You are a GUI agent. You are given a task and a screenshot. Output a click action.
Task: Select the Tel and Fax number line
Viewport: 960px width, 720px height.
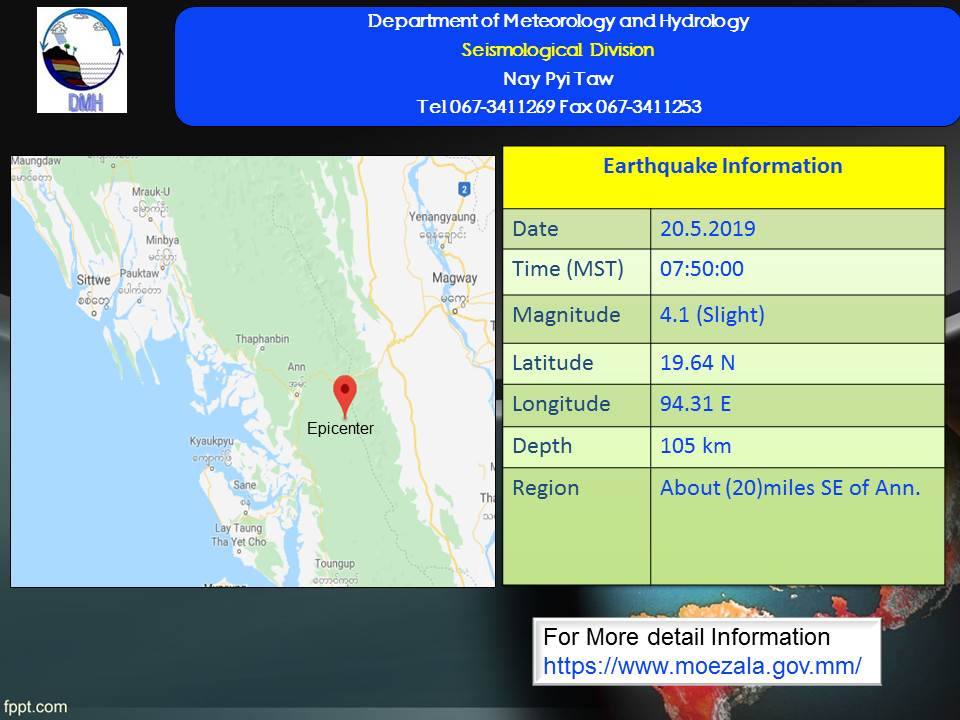click(x=558, y=107)
